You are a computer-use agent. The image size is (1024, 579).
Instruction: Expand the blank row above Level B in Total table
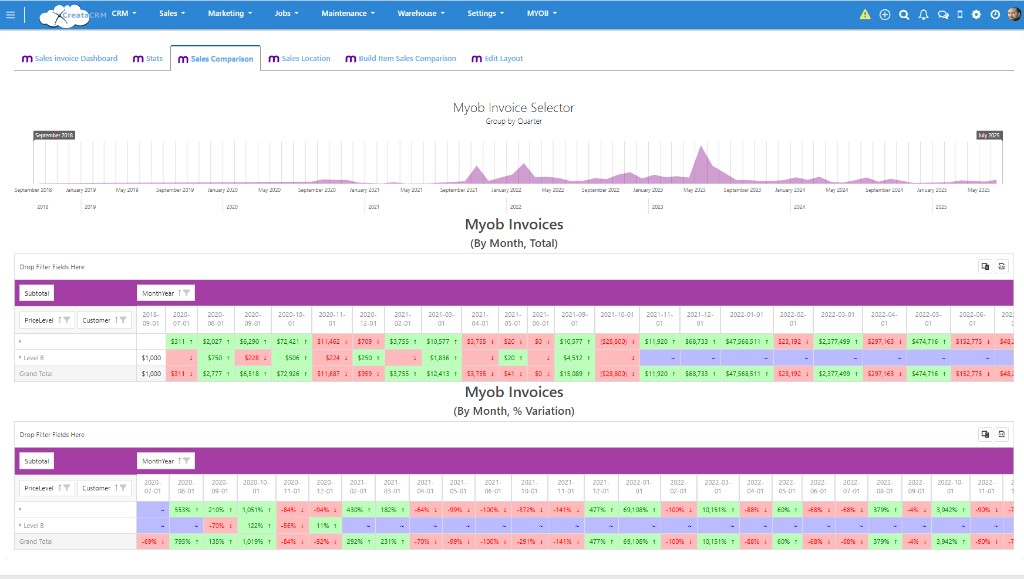pyautogui.click(x=20, y=341)
